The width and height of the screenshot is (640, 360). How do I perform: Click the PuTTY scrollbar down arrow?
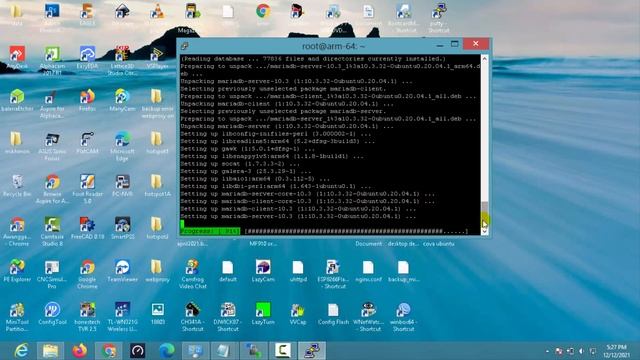point(484,231)
